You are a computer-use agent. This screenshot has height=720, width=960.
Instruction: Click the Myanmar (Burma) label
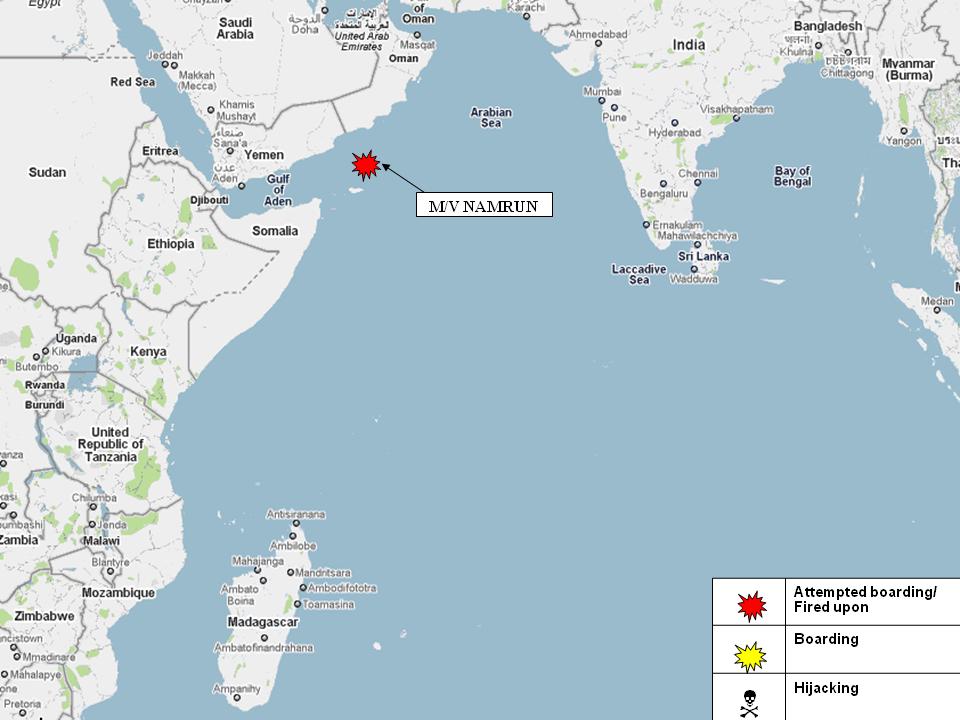pyautogui.click(x=909, y=69)
